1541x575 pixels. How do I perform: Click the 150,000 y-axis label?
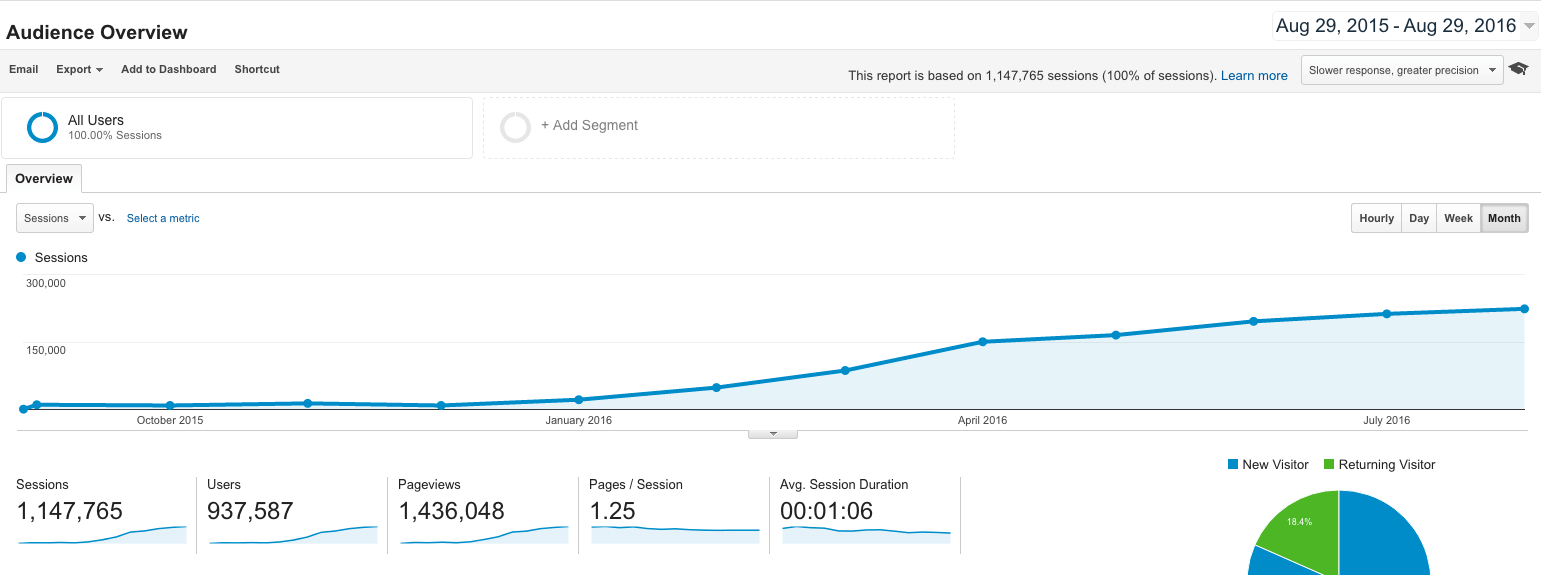click(x=44, y=350)
